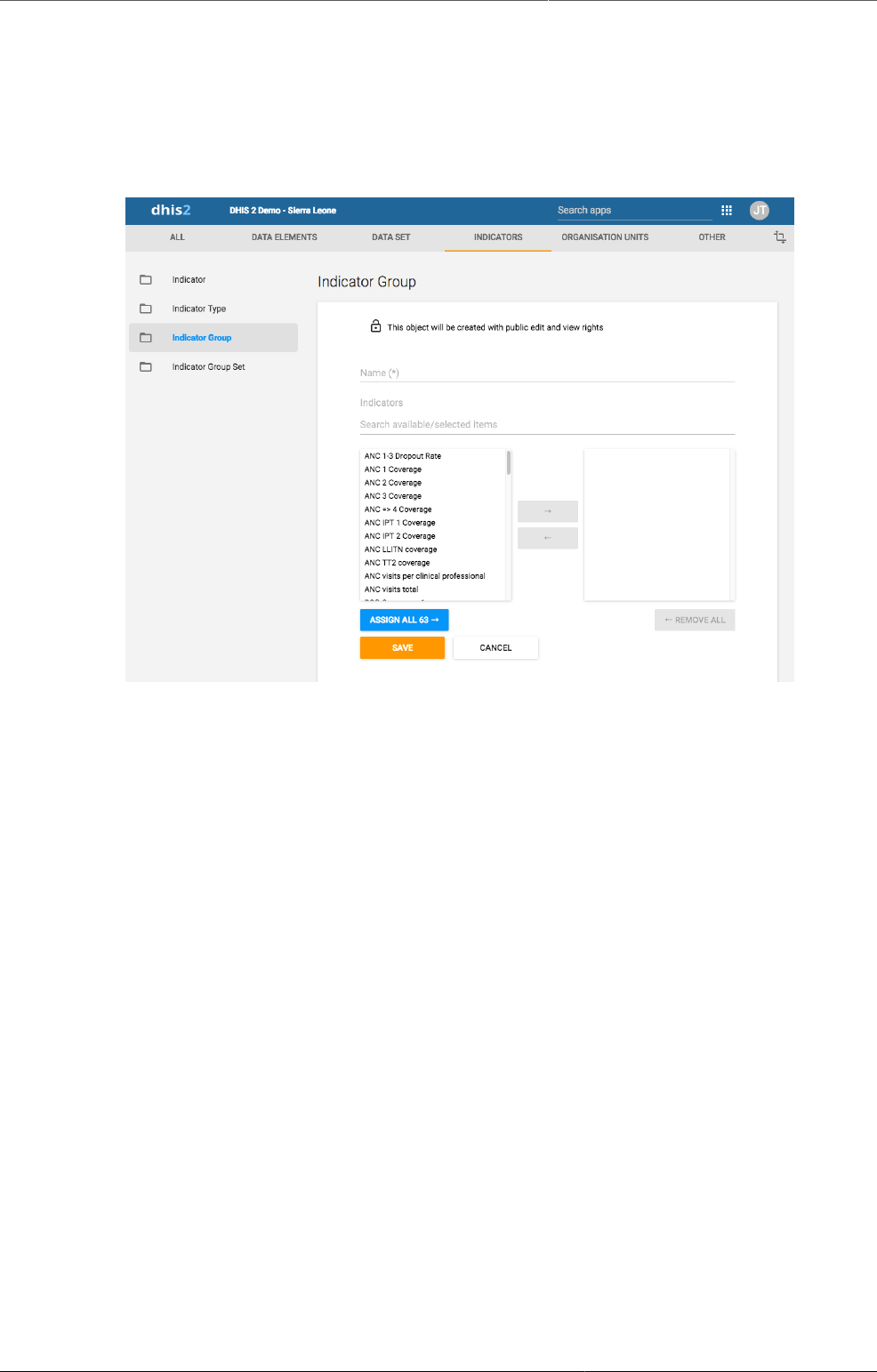This screenshot has width=877, height=1372.
Task: Switch to the All tab
Action: pyautogui.click(x=178, y=237)
